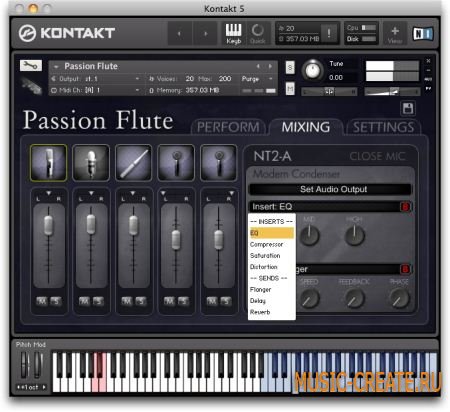Click the SPEED knob
Screen dimensions: 450x412
point(309,298)
